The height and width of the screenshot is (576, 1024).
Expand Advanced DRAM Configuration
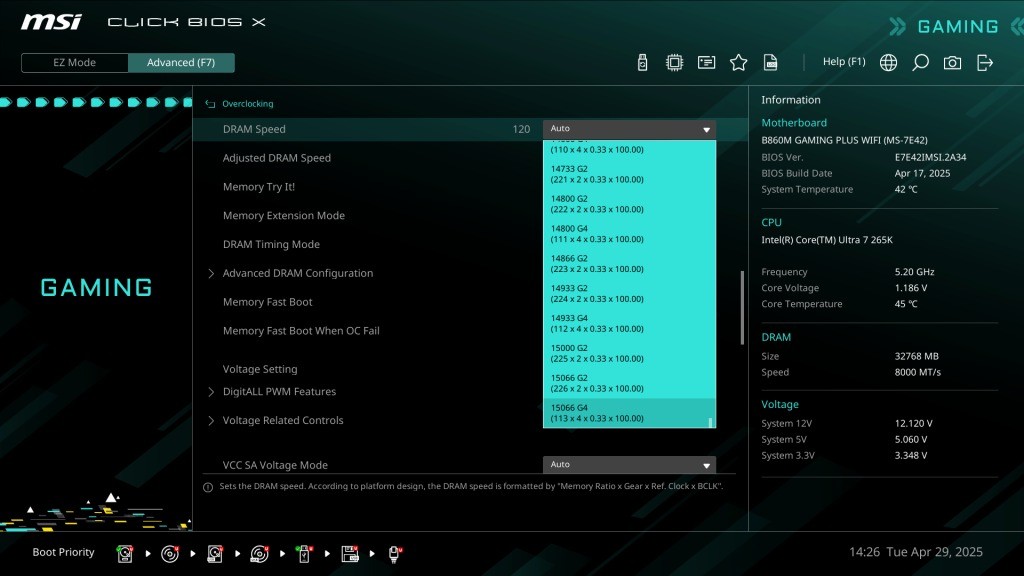[297, 273]
